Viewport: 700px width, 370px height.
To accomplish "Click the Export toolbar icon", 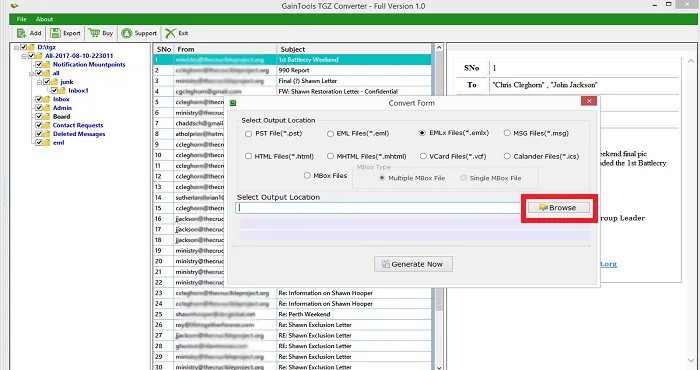I will point(55,33).
